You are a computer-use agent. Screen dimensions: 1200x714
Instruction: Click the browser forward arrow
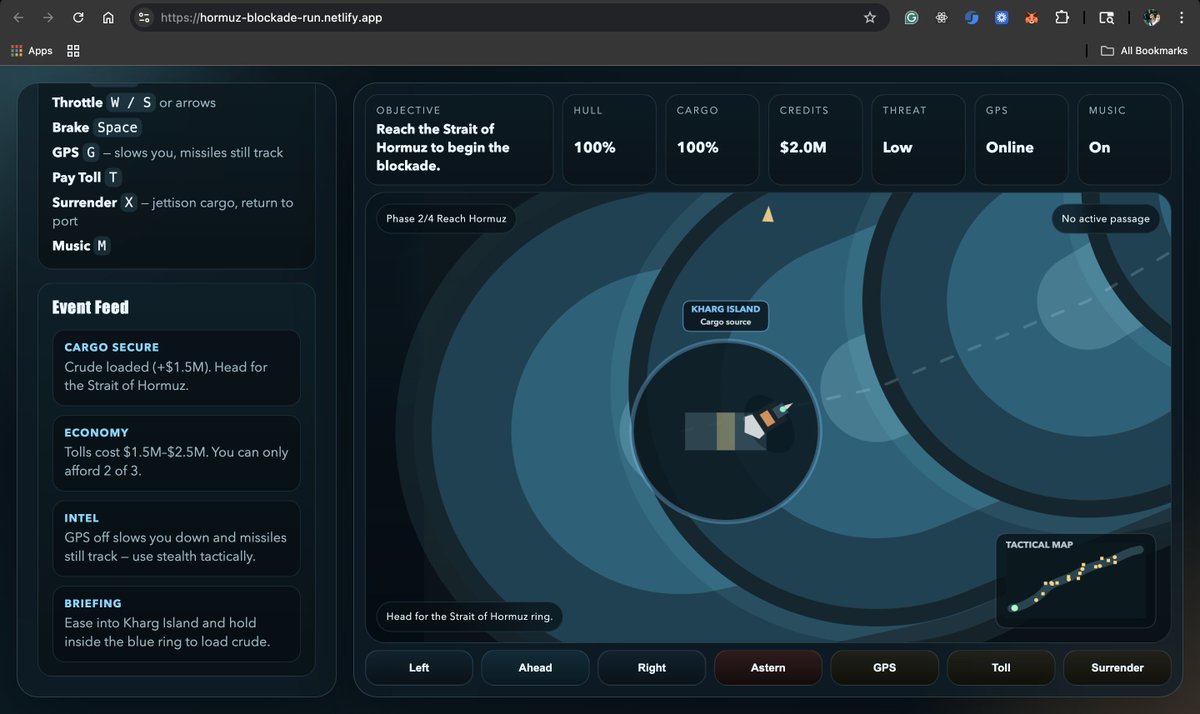[x=49, y=18]
